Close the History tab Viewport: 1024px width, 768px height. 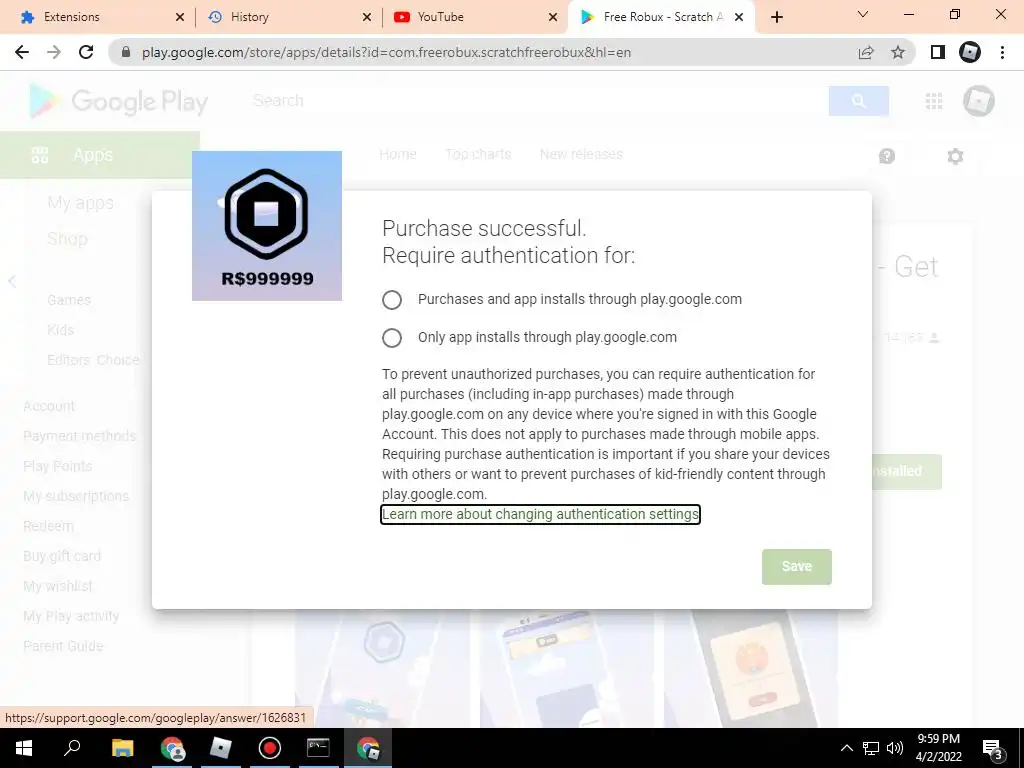[366, 18]
